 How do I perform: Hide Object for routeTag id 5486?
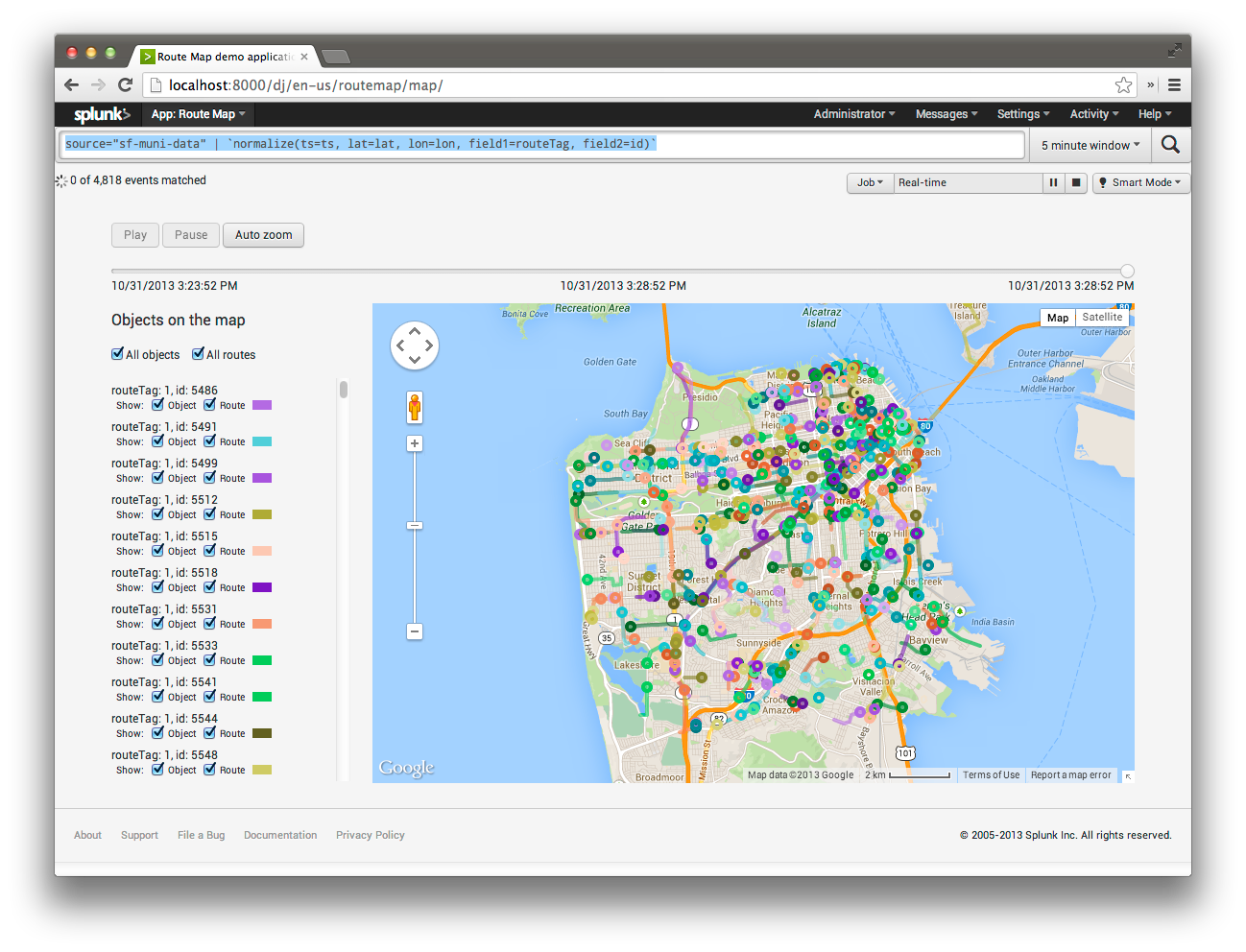tap(158, 405)
